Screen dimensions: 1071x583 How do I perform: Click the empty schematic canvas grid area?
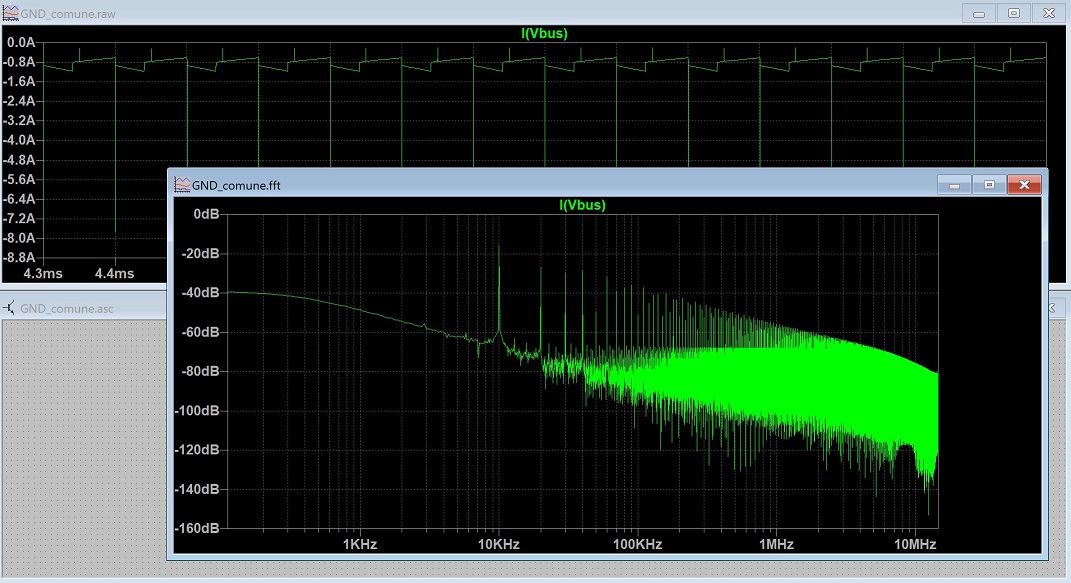pos(80,450)
